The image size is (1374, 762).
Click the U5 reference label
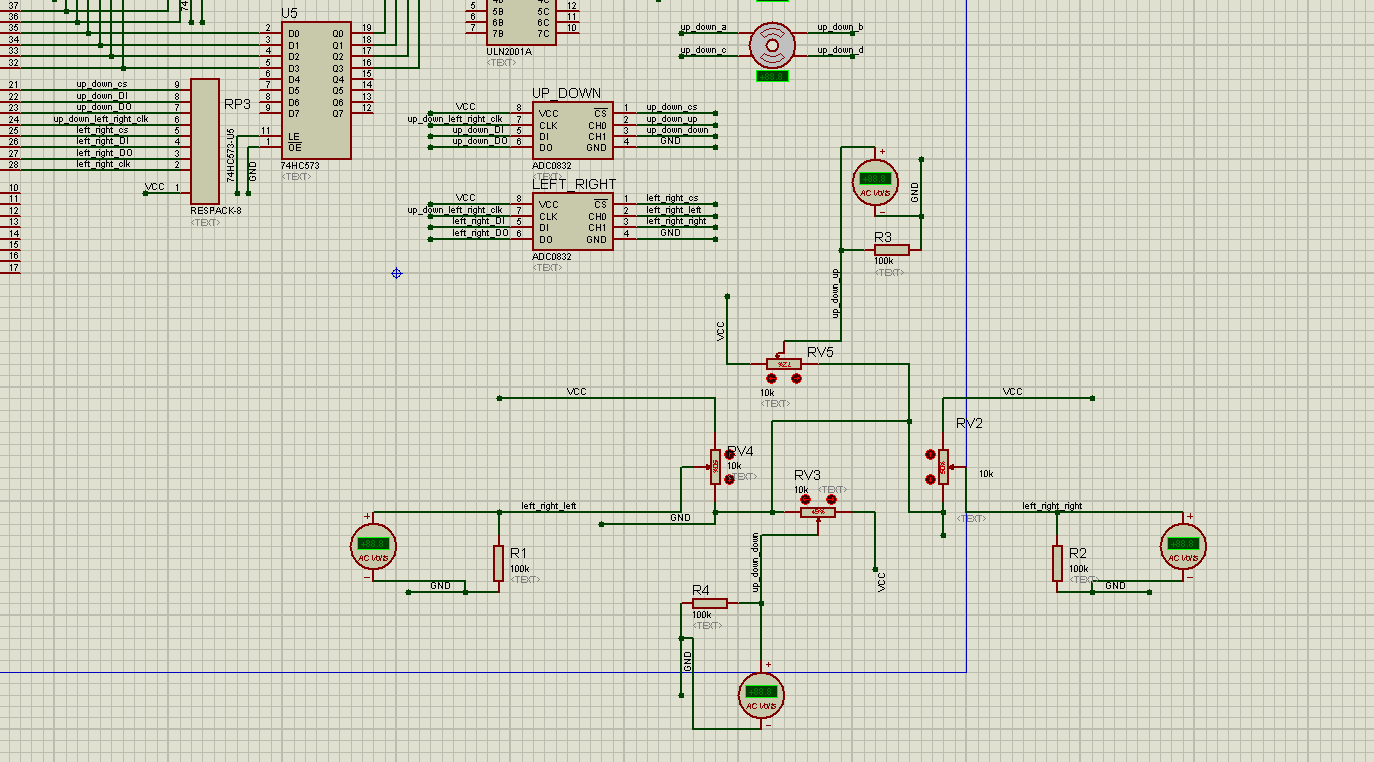coord(290,12)
